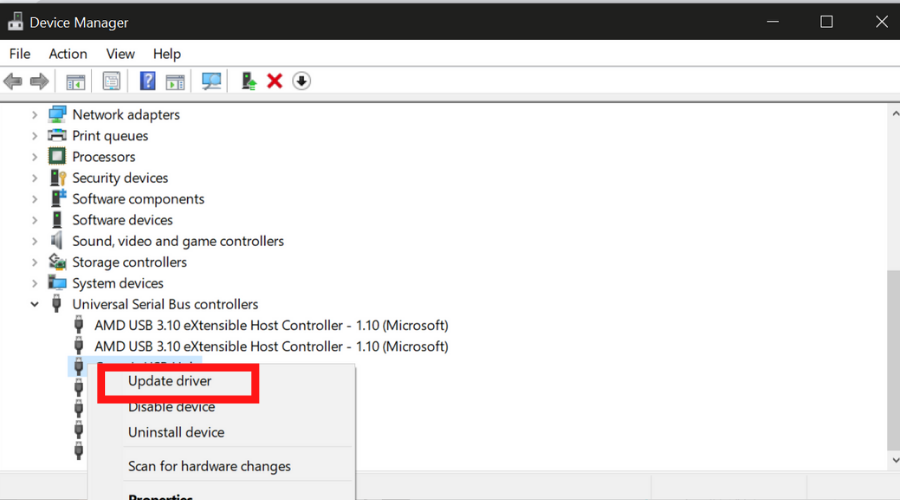Screen dimensions: 900x500
Task: Click the Universal Serial Bus controllers USB icon
Action: click(56, 304)
